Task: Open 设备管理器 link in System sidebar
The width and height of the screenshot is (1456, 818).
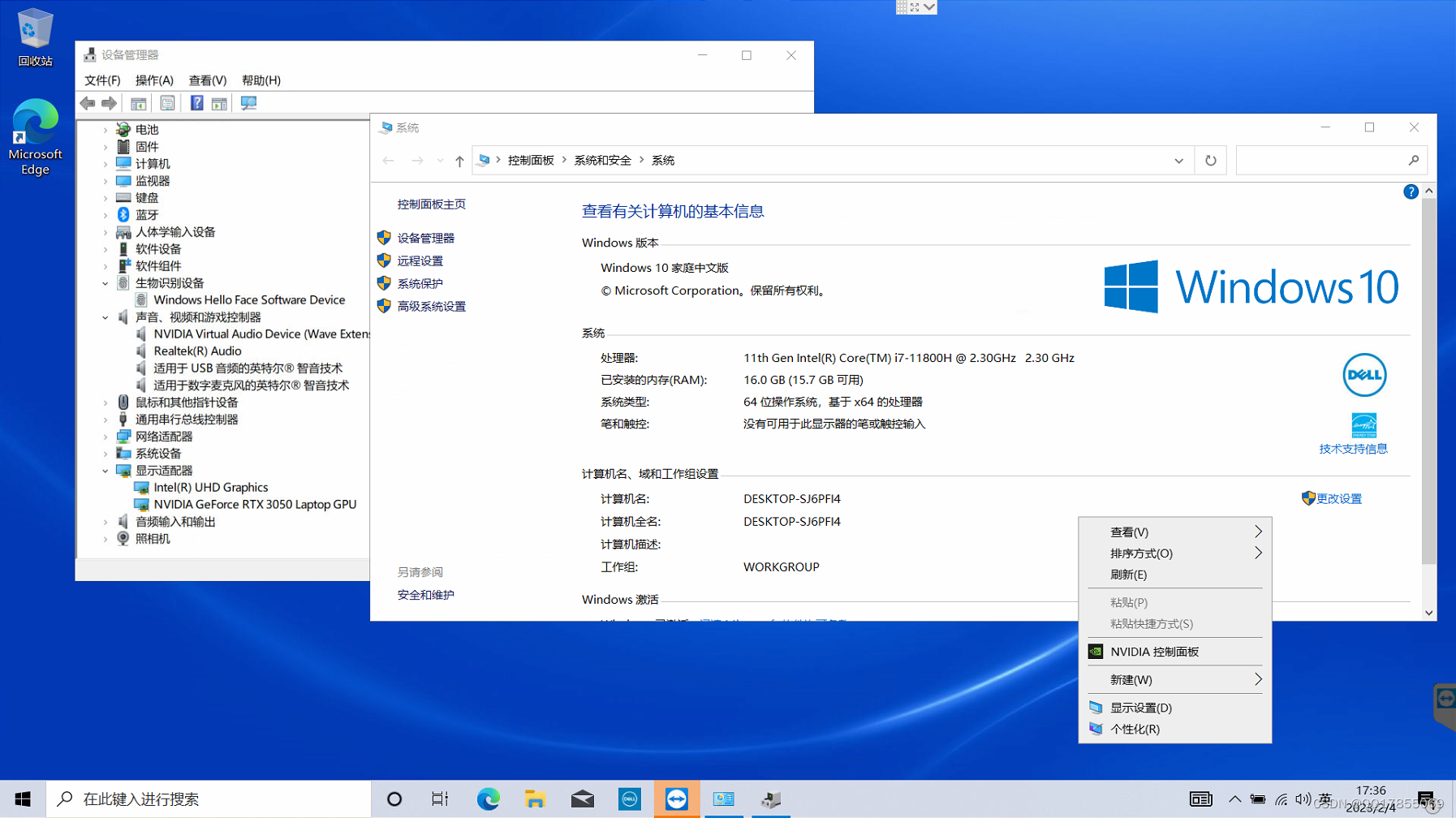Action: [x=426, y=238]
